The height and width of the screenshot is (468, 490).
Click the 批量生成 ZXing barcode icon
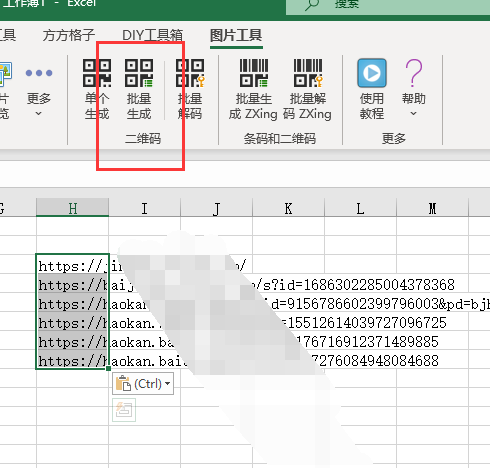click(254, 73)
